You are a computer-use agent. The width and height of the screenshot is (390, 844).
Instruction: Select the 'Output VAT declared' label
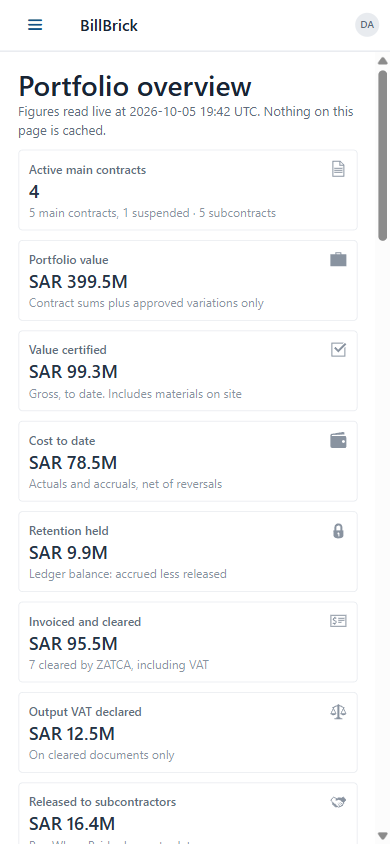click(x=85, y=712)
